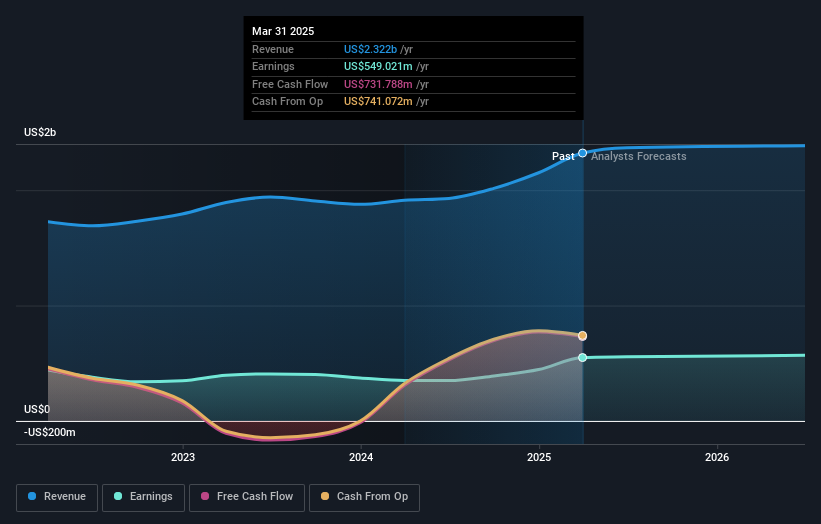Click the Analysts Forecasts label
Image resolution: width=821 pixels, height=524 pixels.
tap(638, 156)
